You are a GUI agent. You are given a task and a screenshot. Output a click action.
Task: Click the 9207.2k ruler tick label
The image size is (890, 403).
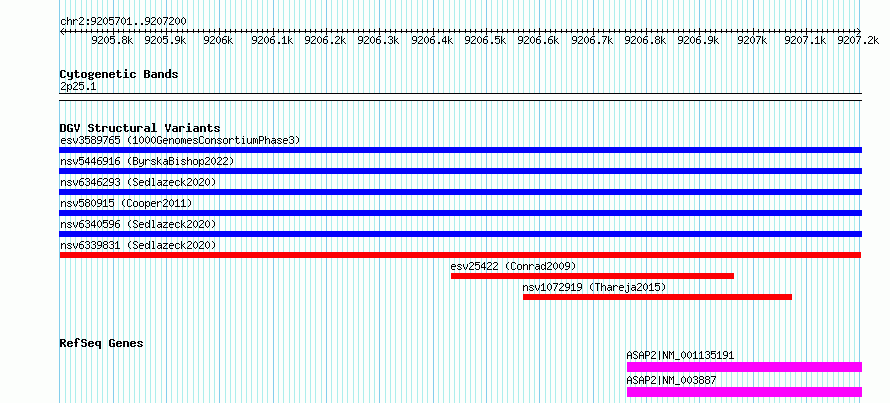(858, 40)
